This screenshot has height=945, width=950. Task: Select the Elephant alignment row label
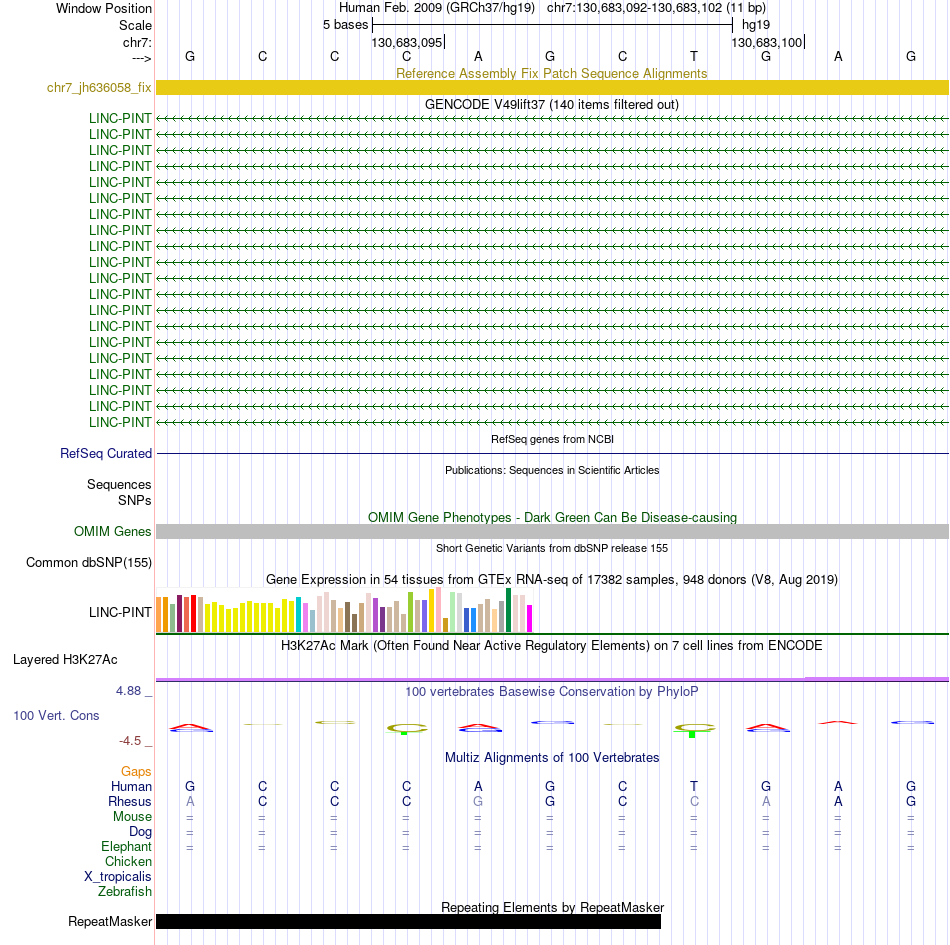[126, 846]
